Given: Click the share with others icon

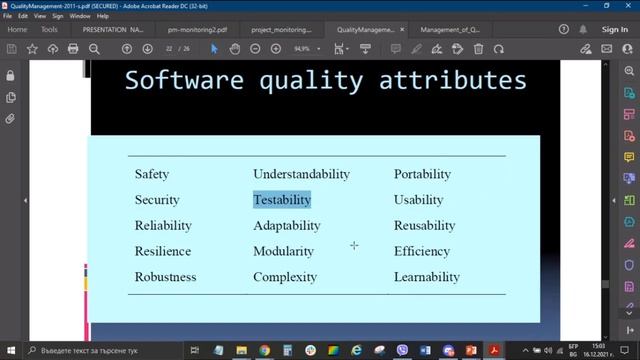Looking at the screenshot, I should pos(627,49).
